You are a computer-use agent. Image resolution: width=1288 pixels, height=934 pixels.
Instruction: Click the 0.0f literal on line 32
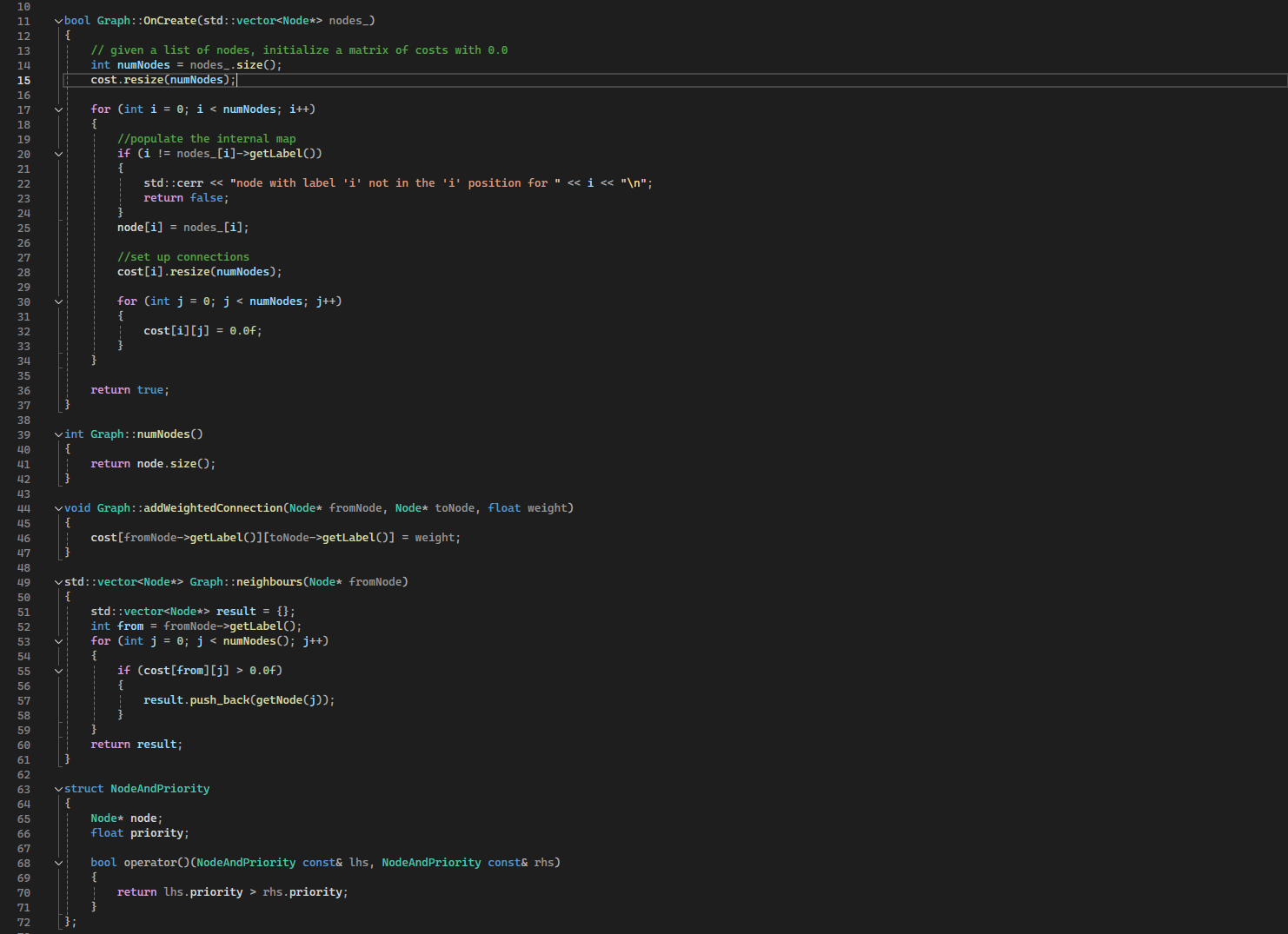(245, 330)
